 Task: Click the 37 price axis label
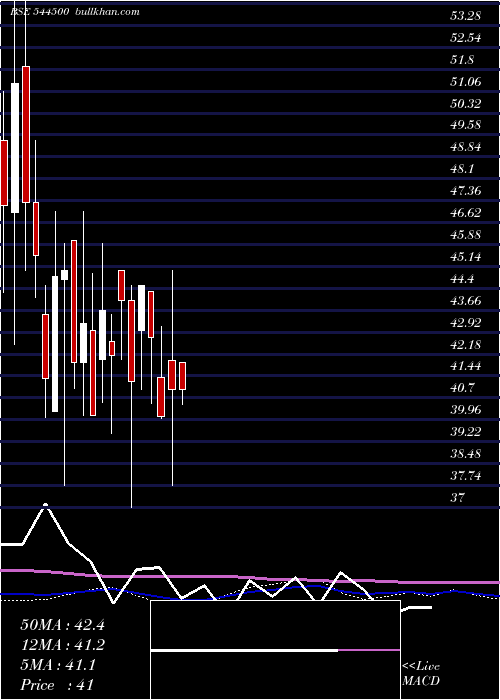tap(458, 497)
